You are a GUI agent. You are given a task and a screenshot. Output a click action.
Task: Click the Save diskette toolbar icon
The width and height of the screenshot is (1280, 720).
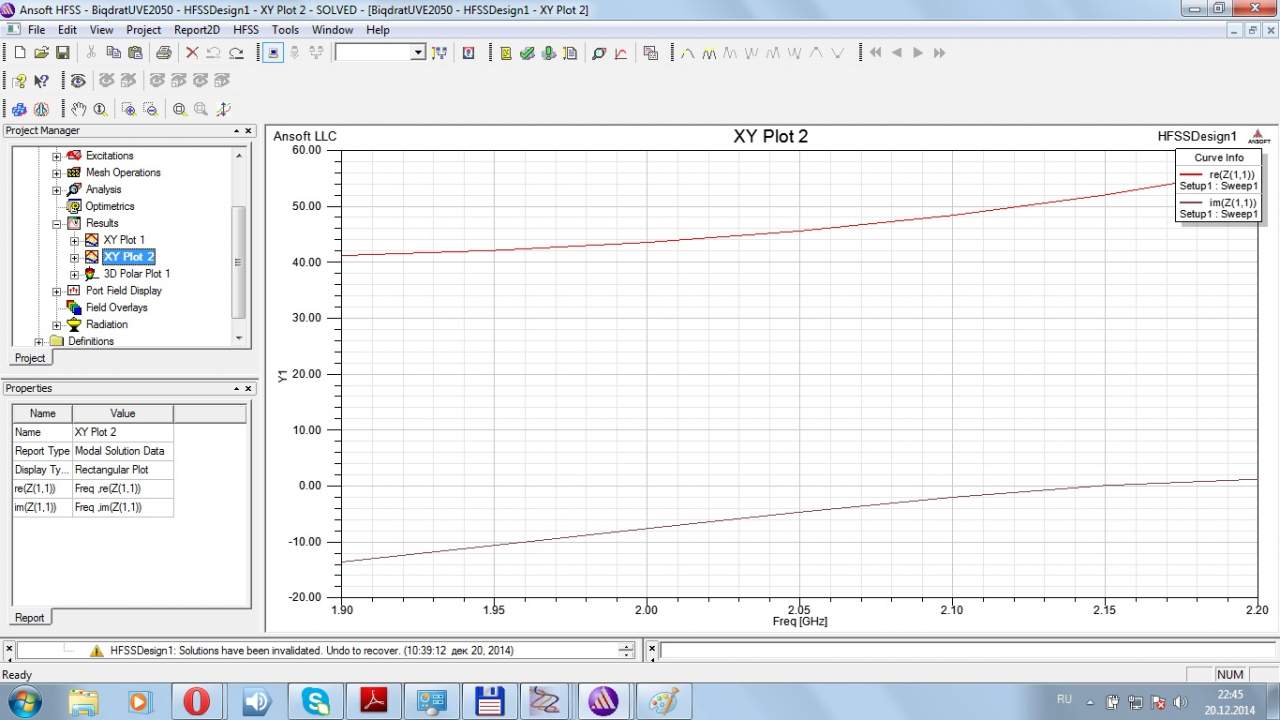62,53
